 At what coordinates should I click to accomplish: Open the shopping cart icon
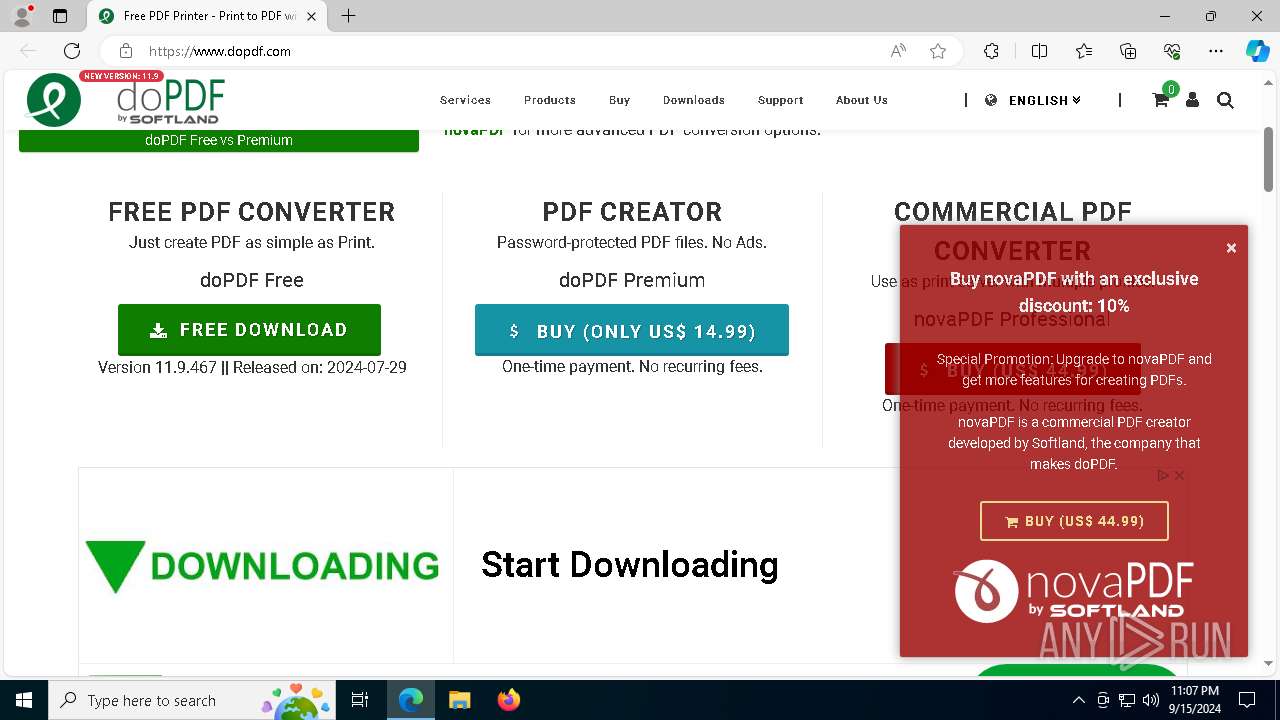point(1160,100)
